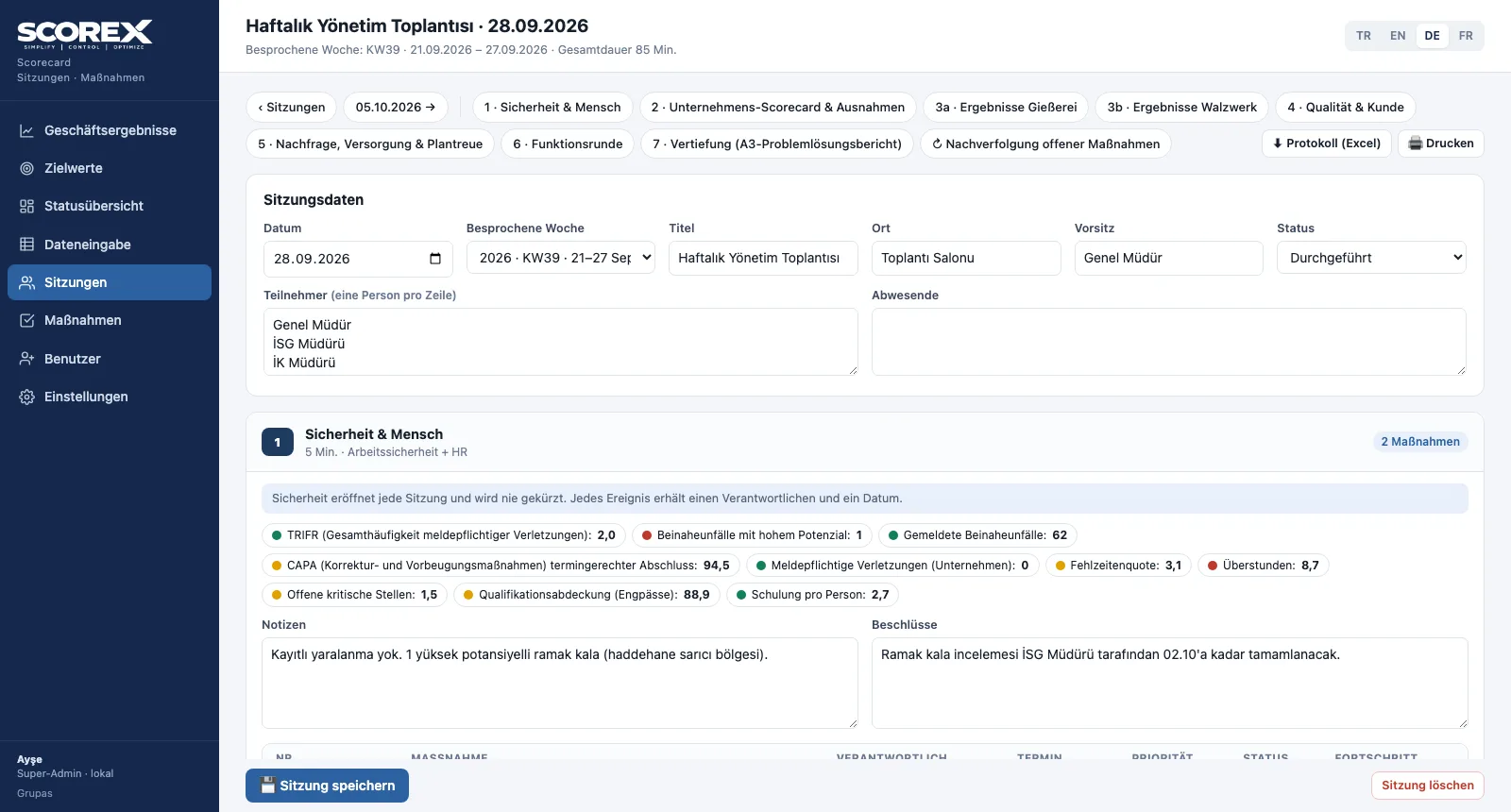Image resolution: width=1511 pixels, height=812 pixels.
Task: Switch language to TR
Action: click(x=1364, y=36)
